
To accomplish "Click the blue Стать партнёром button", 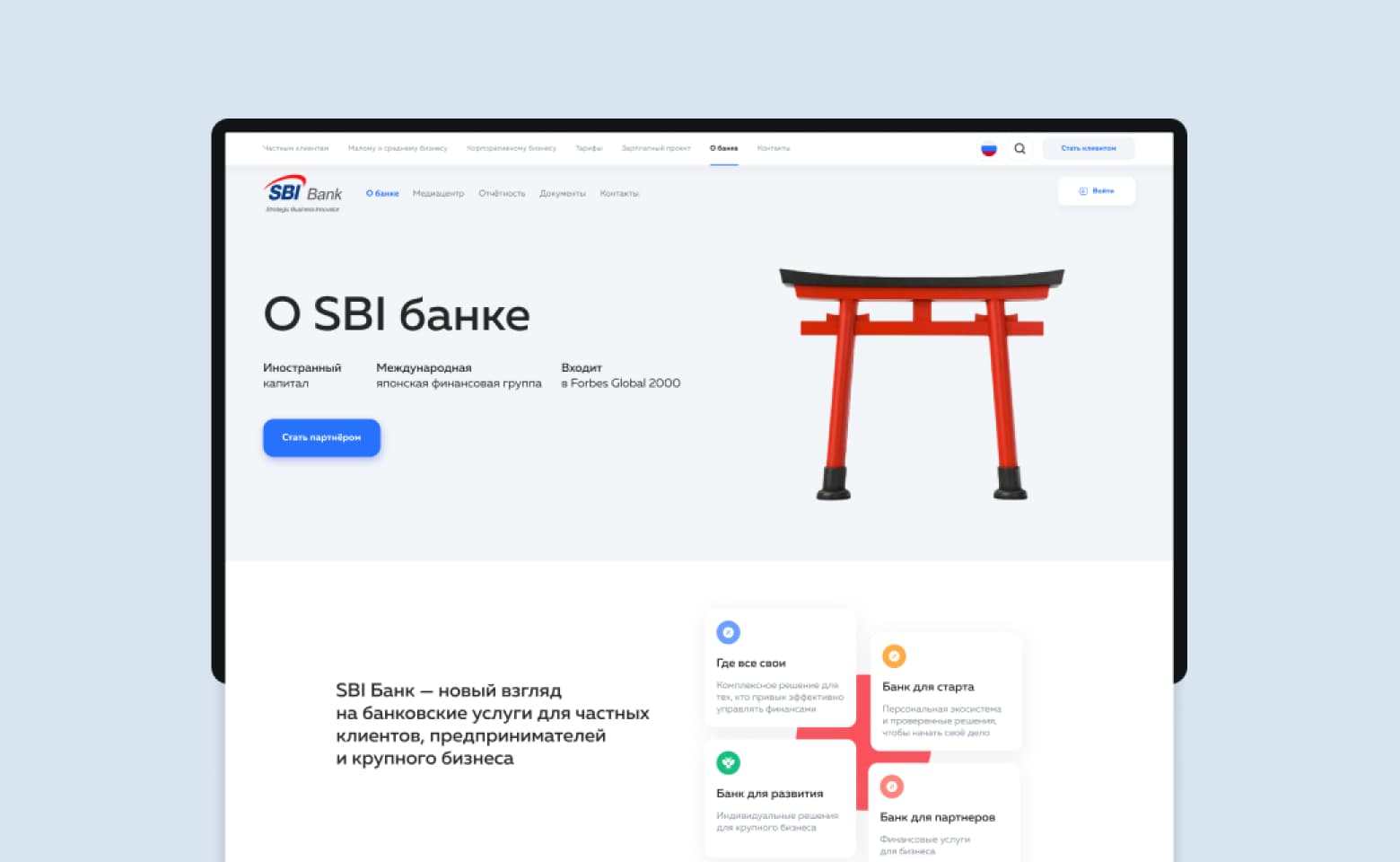I will (x=321, y=437).
